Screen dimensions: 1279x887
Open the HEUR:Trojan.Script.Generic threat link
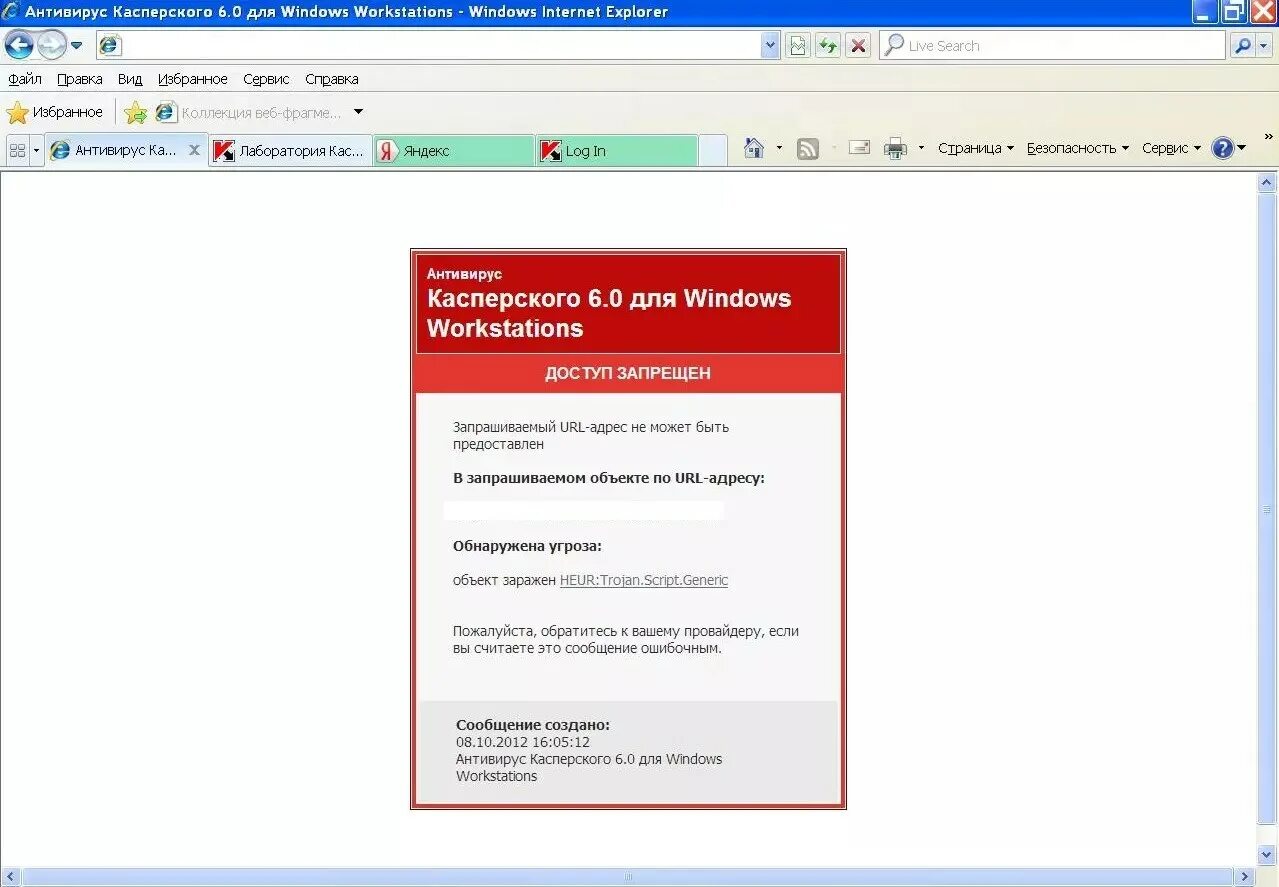644,580
